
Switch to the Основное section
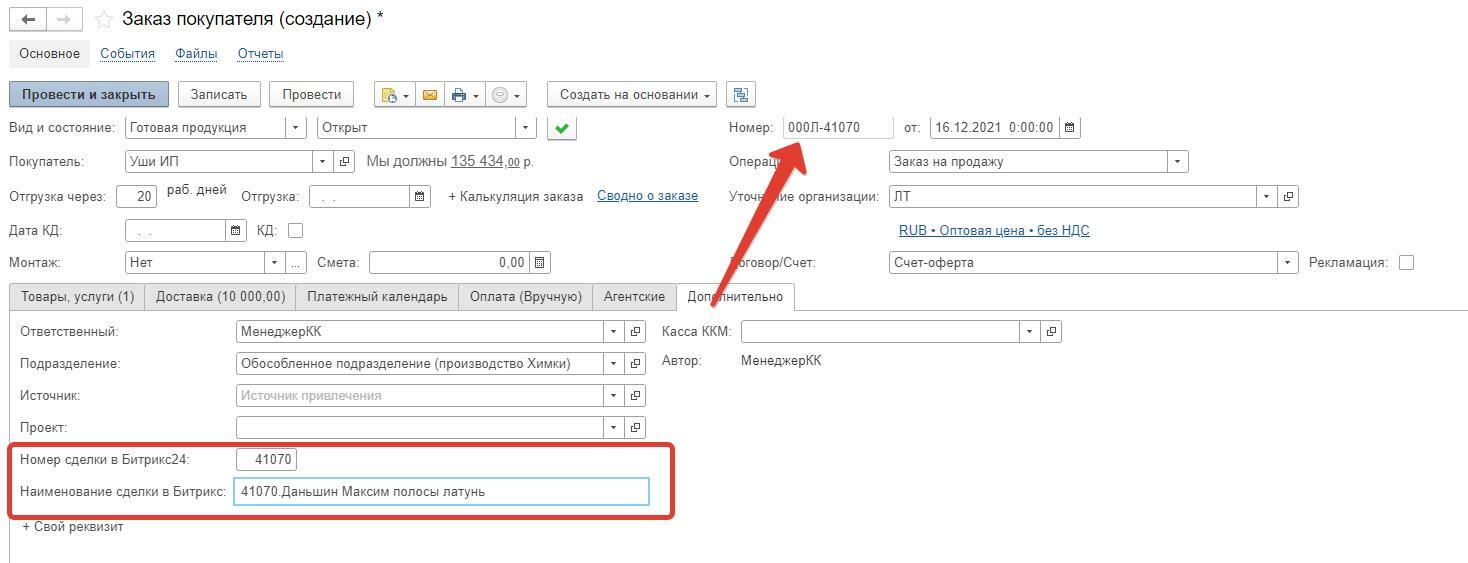pos(50,54)
